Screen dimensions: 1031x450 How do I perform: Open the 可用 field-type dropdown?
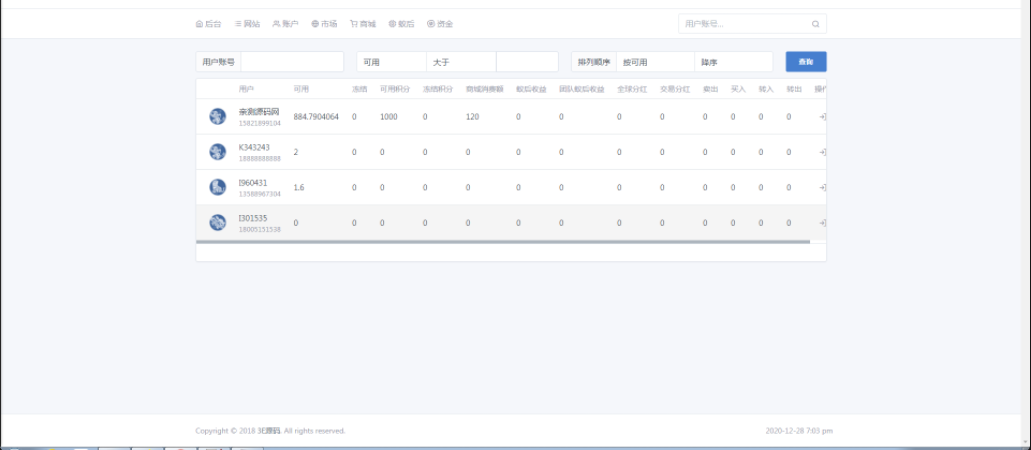click(392, 62)
